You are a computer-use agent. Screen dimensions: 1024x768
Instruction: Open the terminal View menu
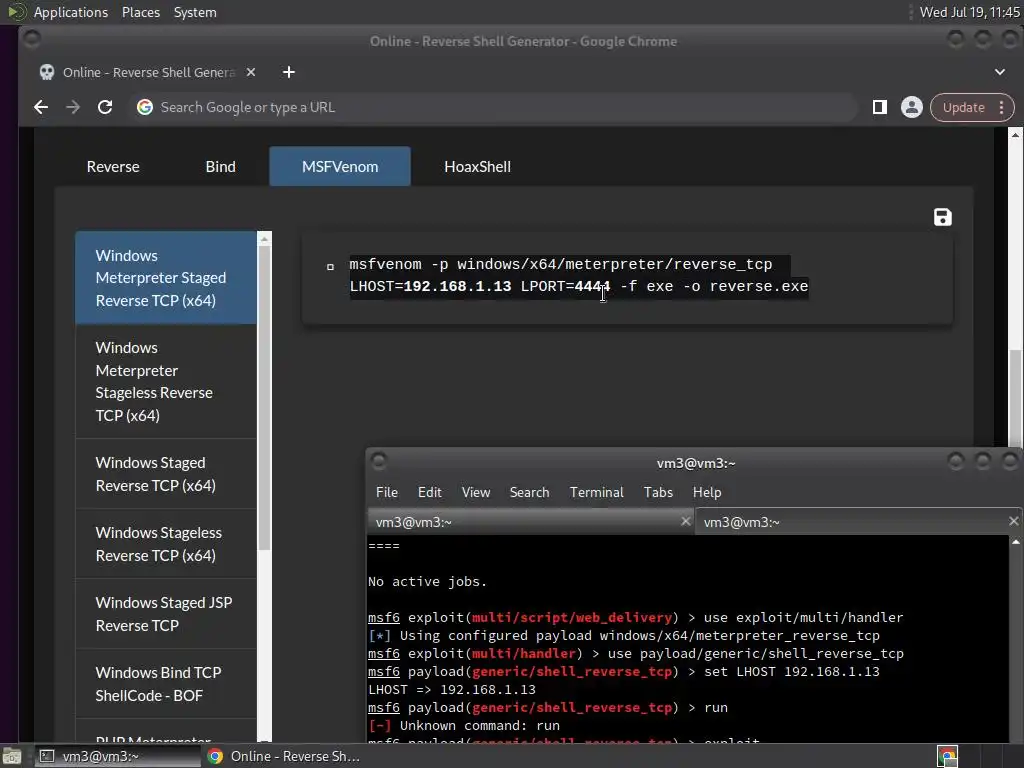point(475,492)
